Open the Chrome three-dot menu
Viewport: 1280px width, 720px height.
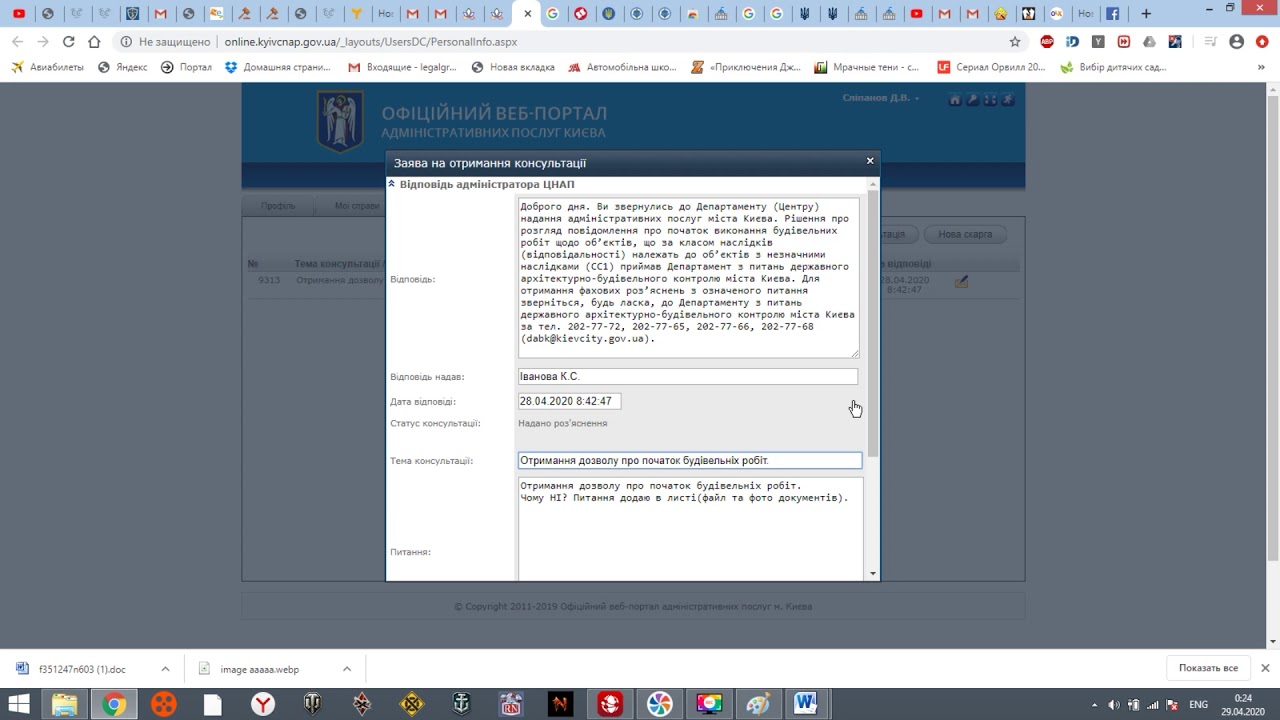(x=1262, y=42)
